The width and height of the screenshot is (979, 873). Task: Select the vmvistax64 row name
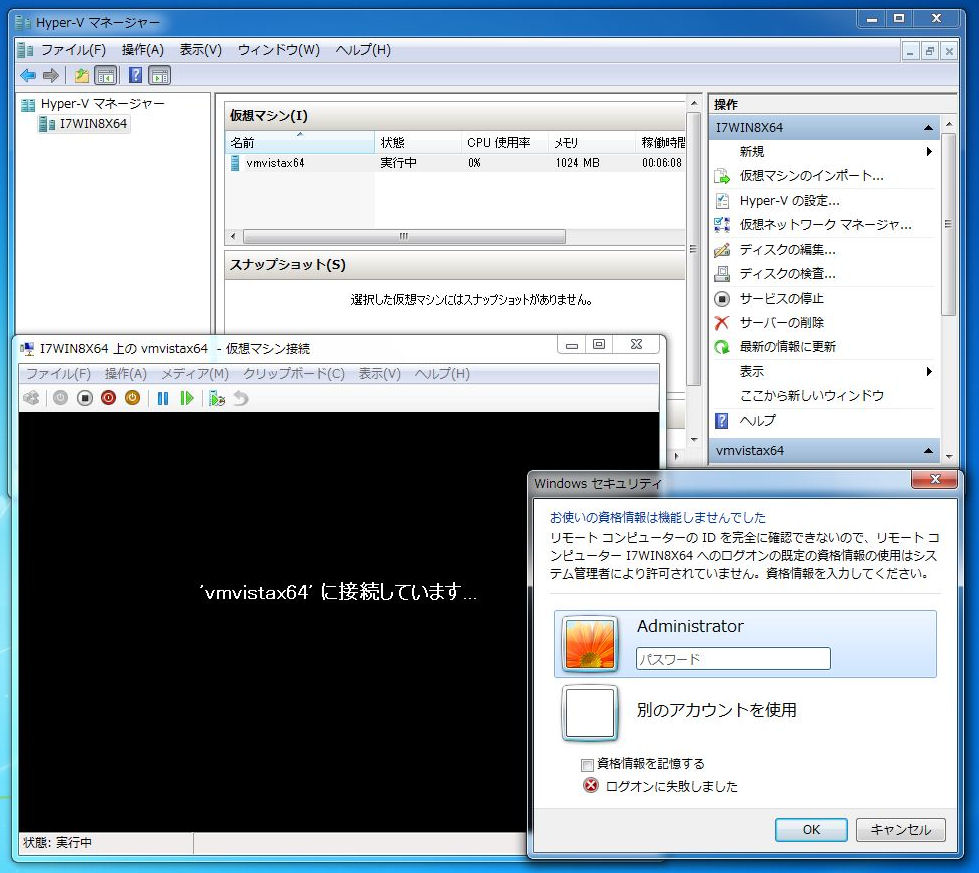(275, 163)
